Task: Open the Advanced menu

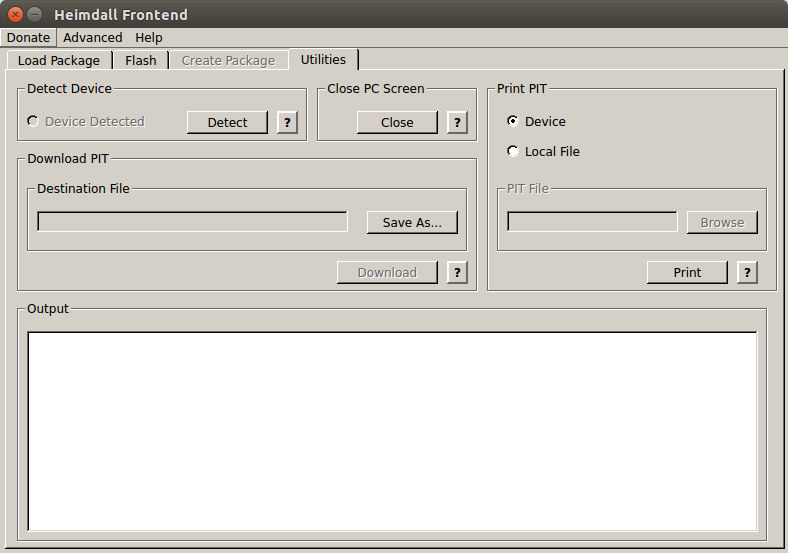Action: tap(92, 38)
